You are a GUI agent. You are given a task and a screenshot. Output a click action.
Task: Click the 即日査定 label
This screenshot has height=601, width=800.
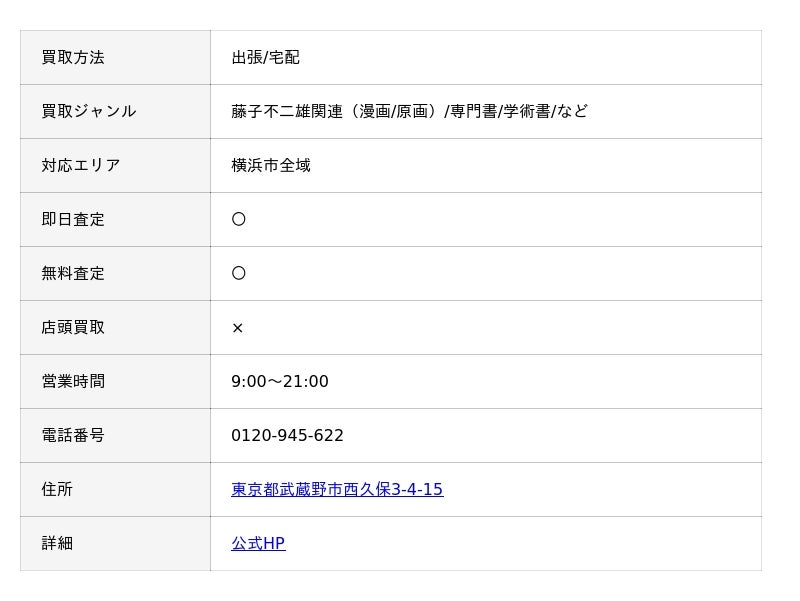(x=73, y=219)
